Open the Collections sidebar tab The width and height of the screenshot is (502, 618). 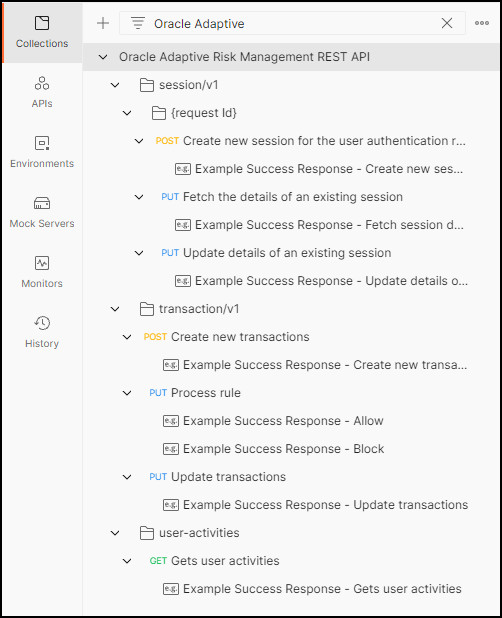tap(42, 32)
